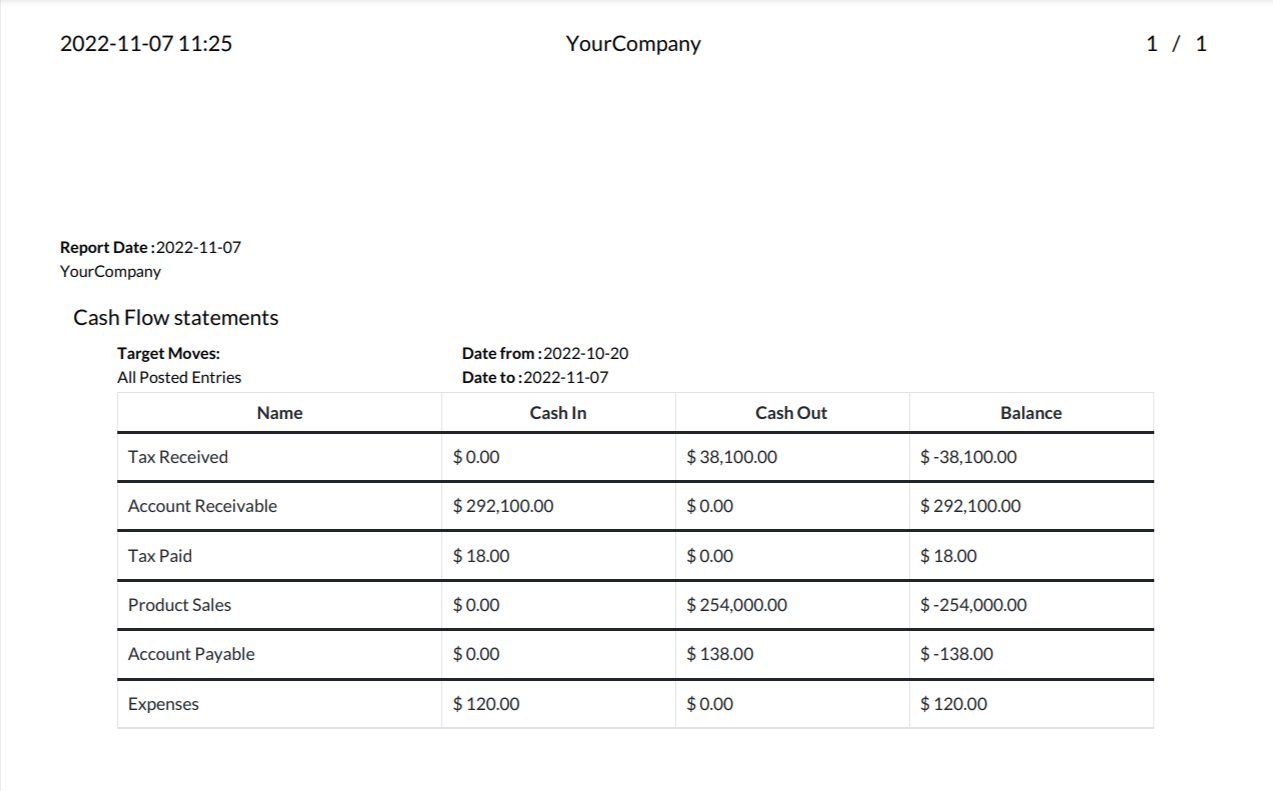Click the Name column header
This screenshot has height=791, width=1273.
pos(280,413)
